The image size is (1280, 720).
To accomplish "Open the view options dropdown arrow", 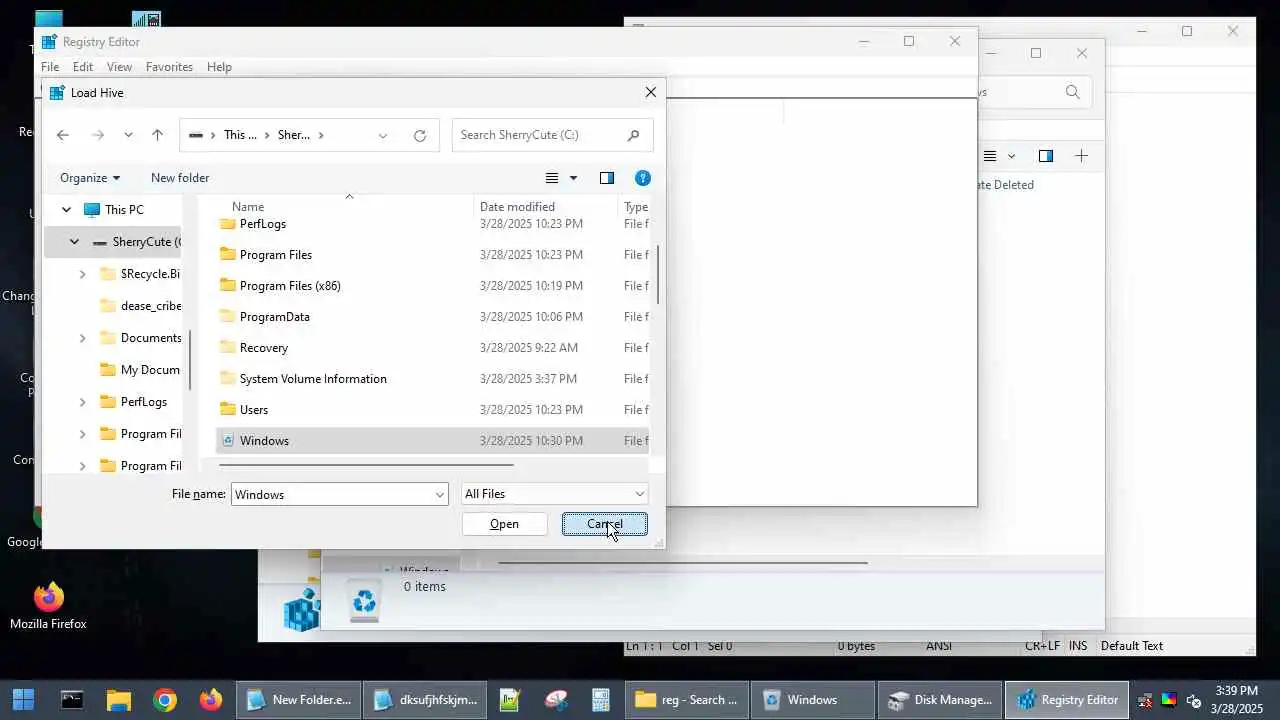I will click(573, 178).
